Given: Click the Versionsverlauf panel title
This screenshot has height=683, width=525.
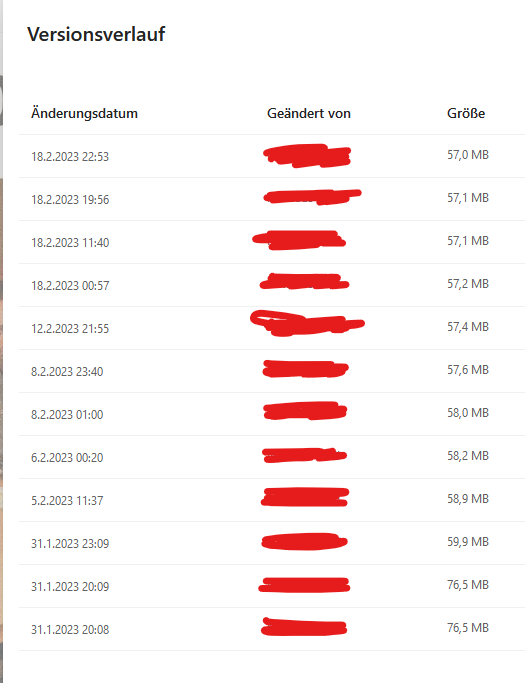Looking at the screenshot, I should pos(96,34).
